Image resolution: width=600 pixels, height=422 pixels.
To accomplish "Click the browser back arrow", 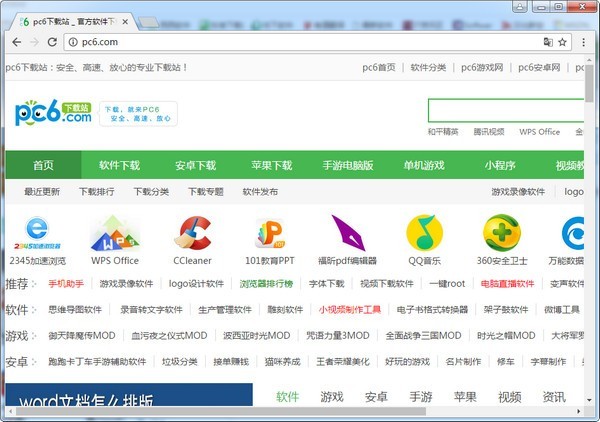I will click(x=16, y=42).
